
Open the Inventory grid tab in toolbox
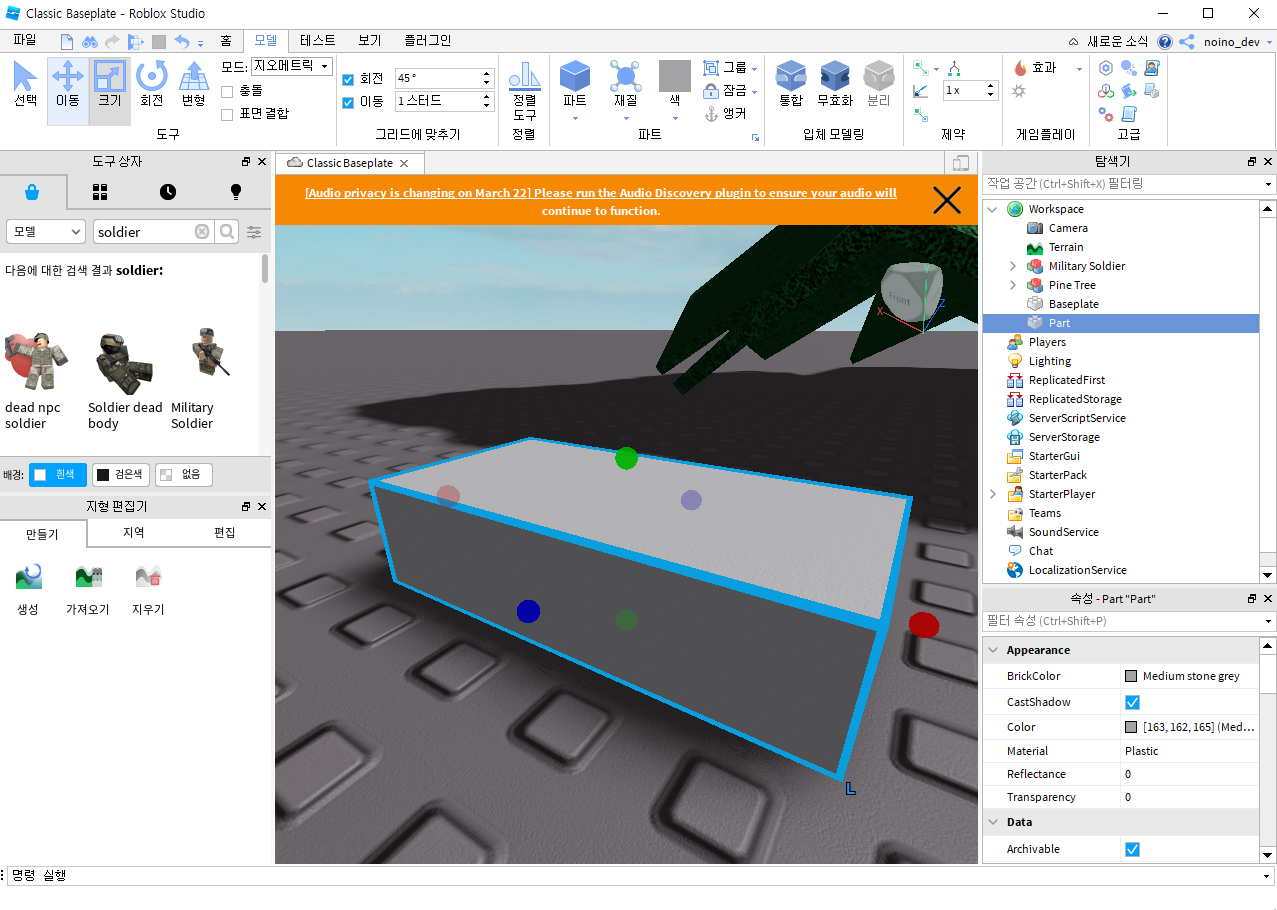click(100, 191)
